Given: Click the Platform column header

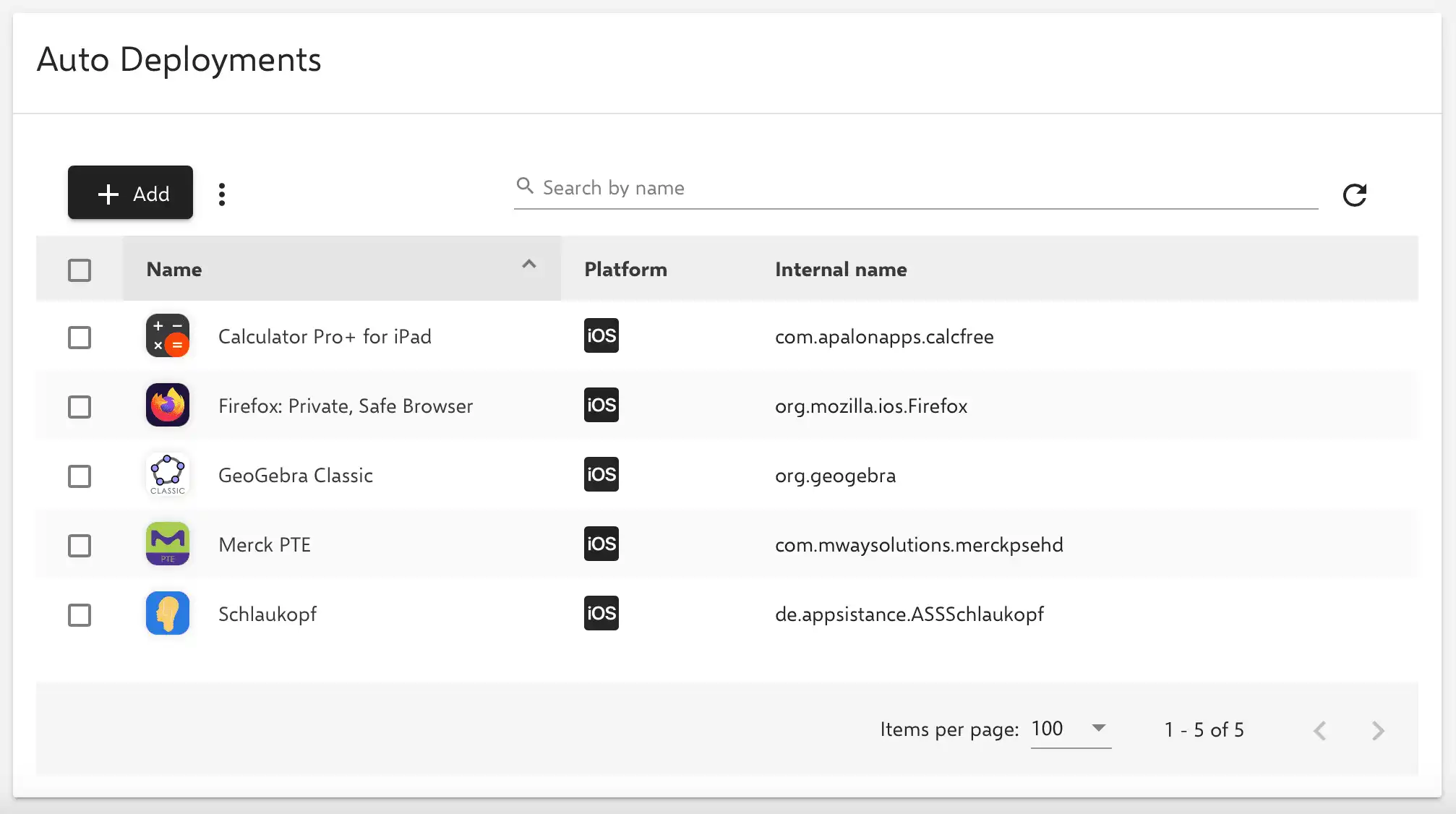Looking at the screenshot, I should [625, 269].
